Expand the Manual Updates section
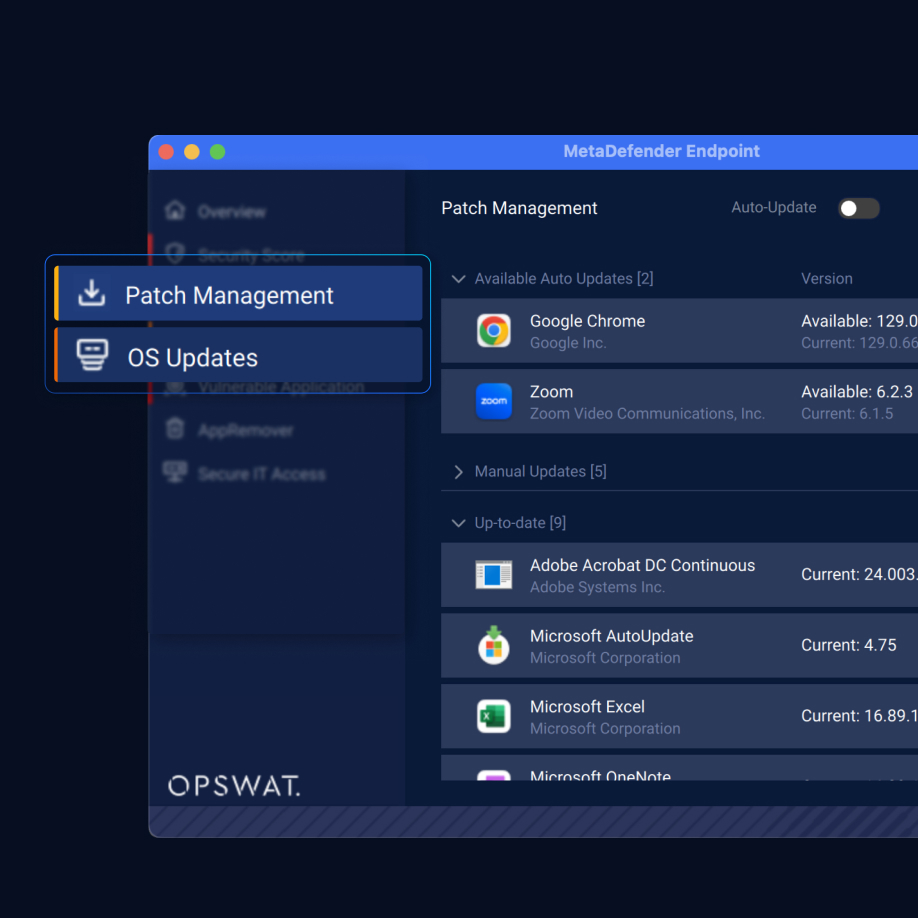918x918 pixels. pos(458,472)
